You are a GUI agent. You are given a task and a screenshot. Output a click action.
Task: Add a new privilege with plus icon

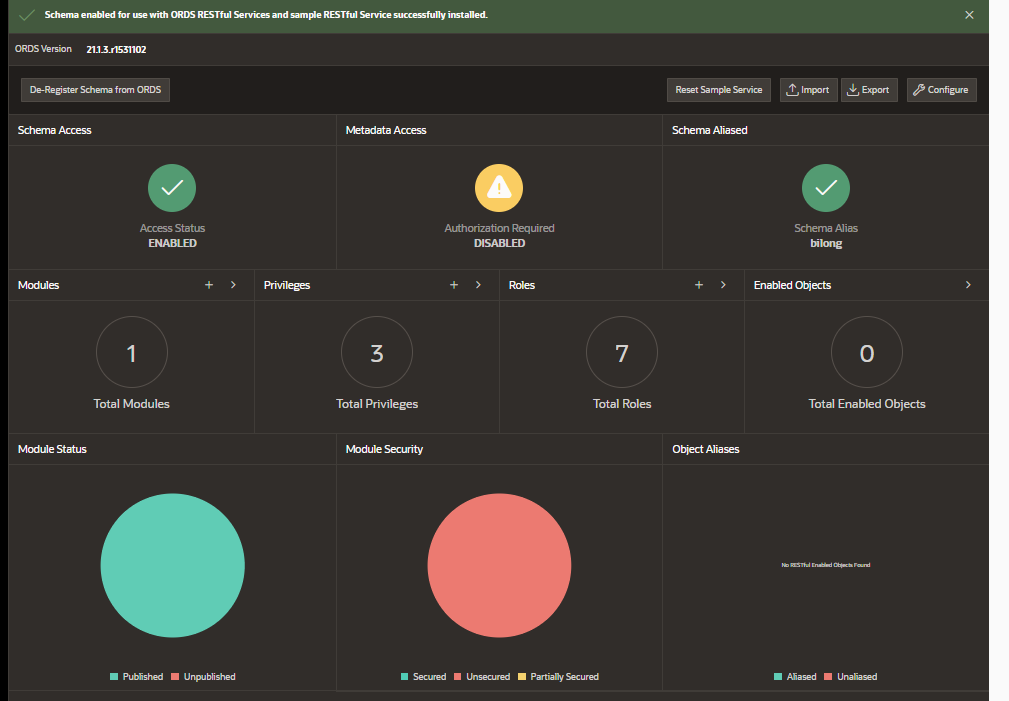pyautogui.click(x=454, y=285)
